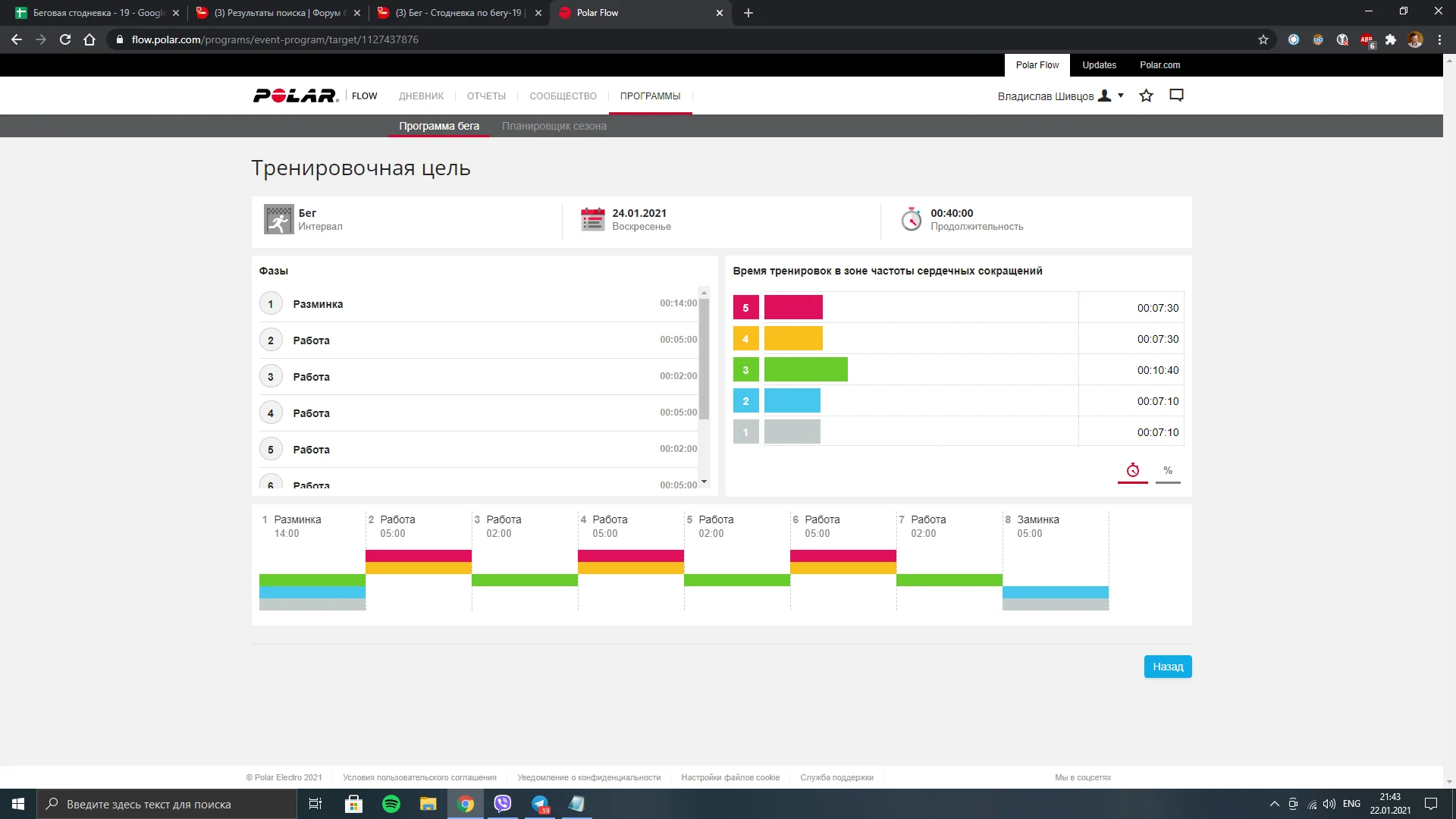
Task: Open the notifications message icon
Action: click(1176, 96)
